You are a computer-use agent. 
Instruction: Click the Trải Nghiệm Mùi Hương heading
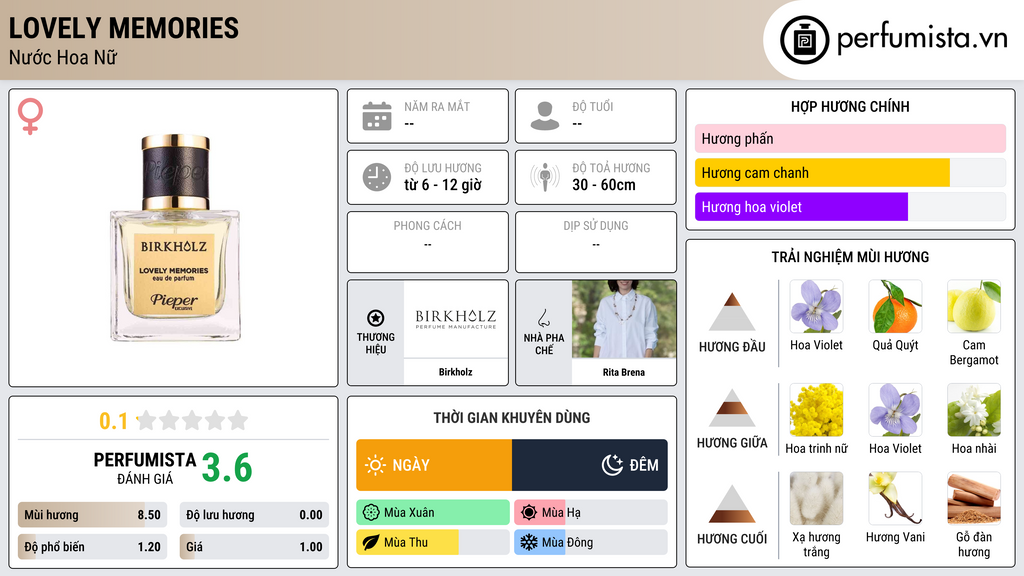(850, 257)
